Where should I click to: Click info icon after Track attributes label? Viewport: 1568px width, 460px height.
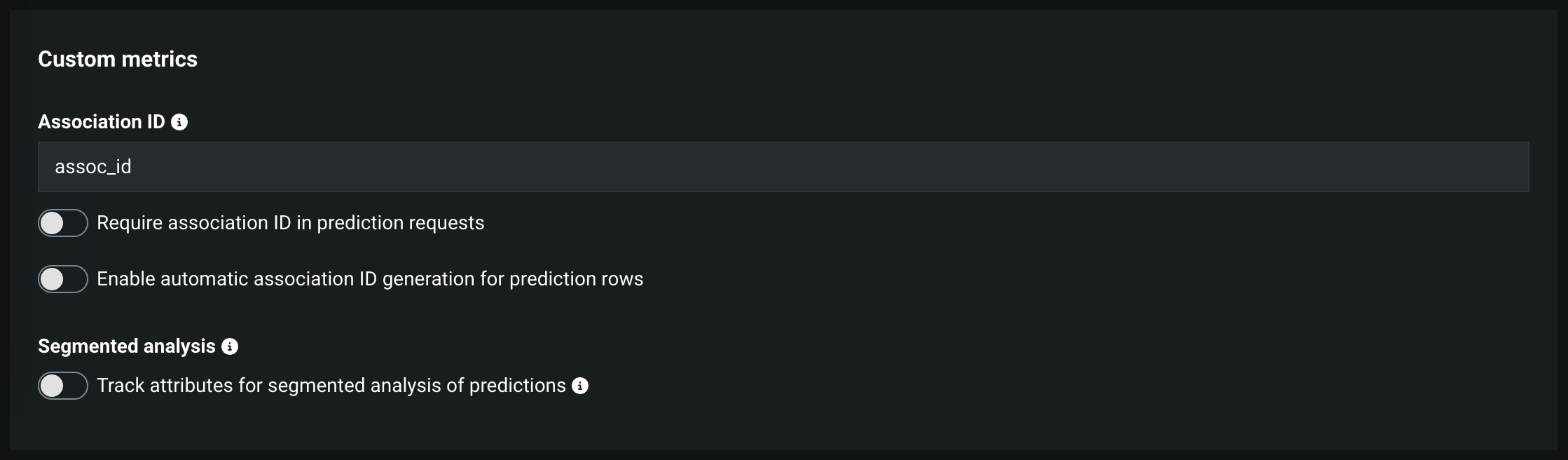tap(580, 386)
